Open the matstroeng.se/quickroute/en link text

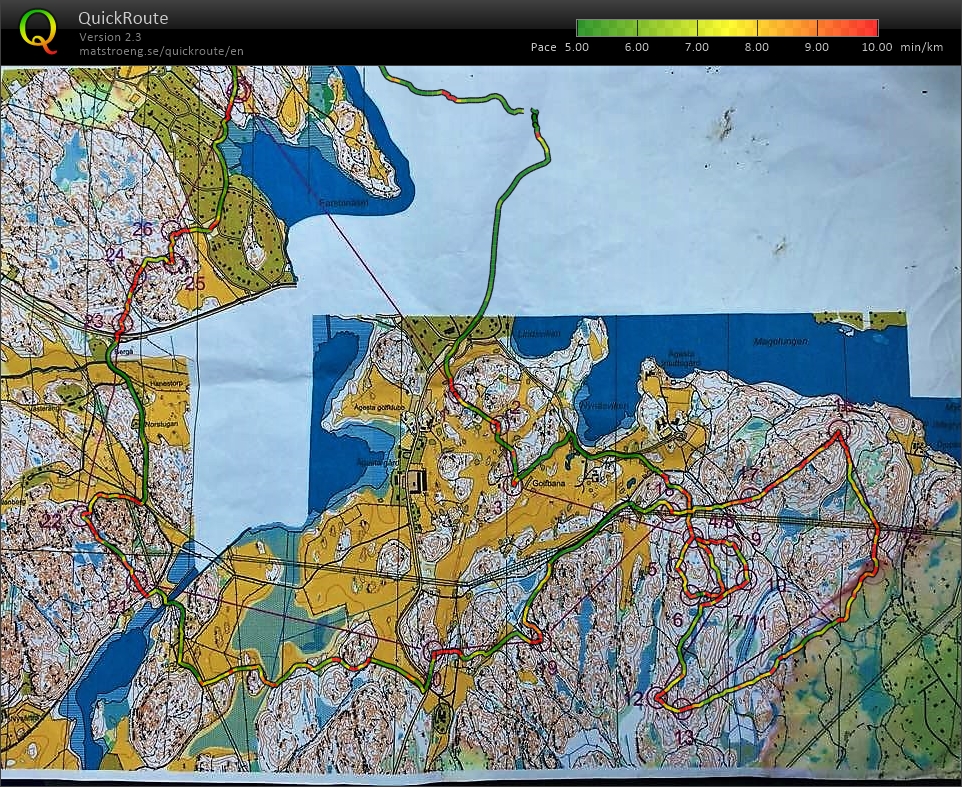(161, 51)
